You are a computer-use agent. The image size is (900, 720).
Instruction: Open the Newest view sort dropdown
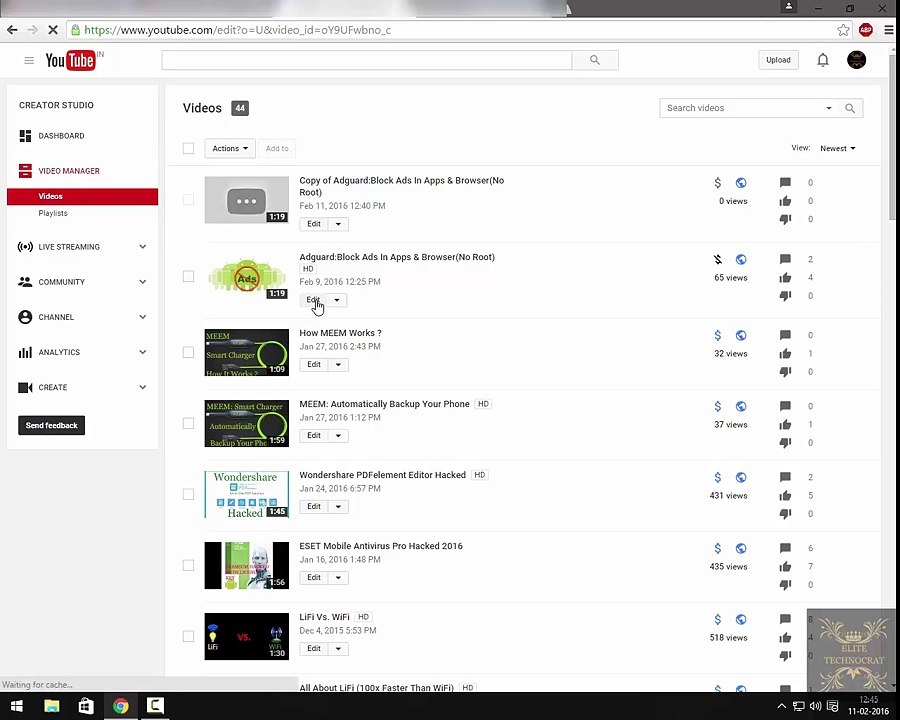pos(837,148)
